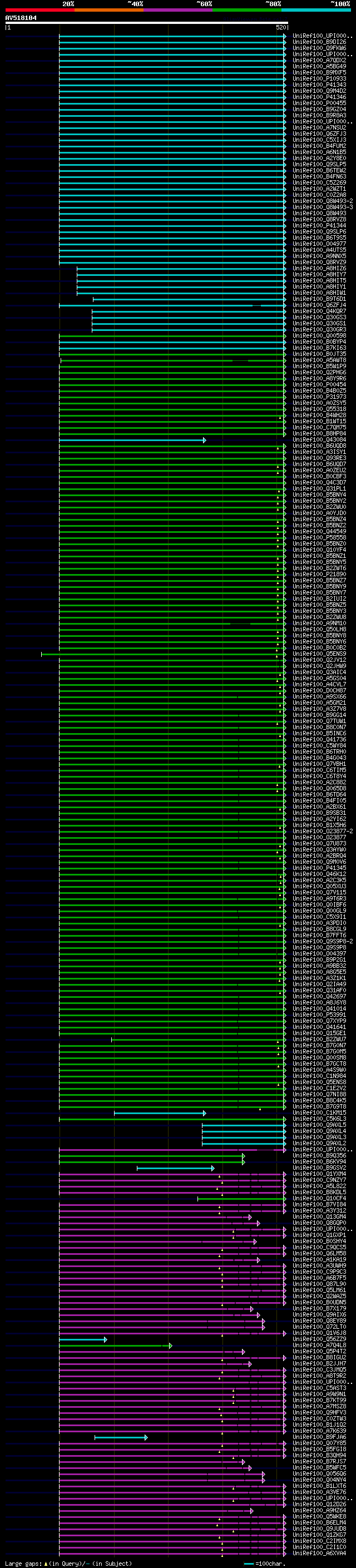Open hit UniRef100_P10933
This screenshot has height=1568, width=356.
pos(319,79)
